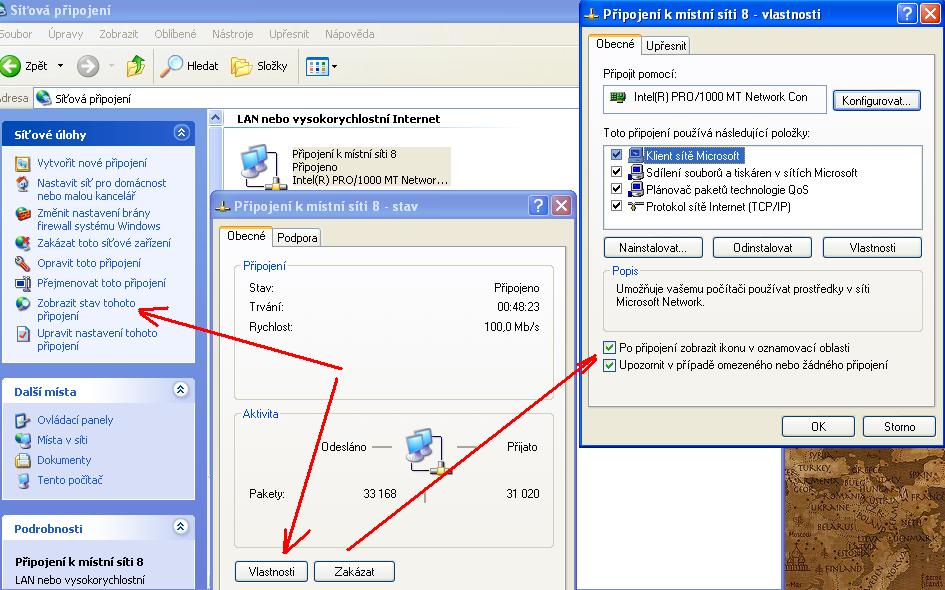Uncheck Sdílení souborů a tiskáren checkbox
The width and height of the screenshot is (945, 590).
pyautogui.click(x=616, y=172)
